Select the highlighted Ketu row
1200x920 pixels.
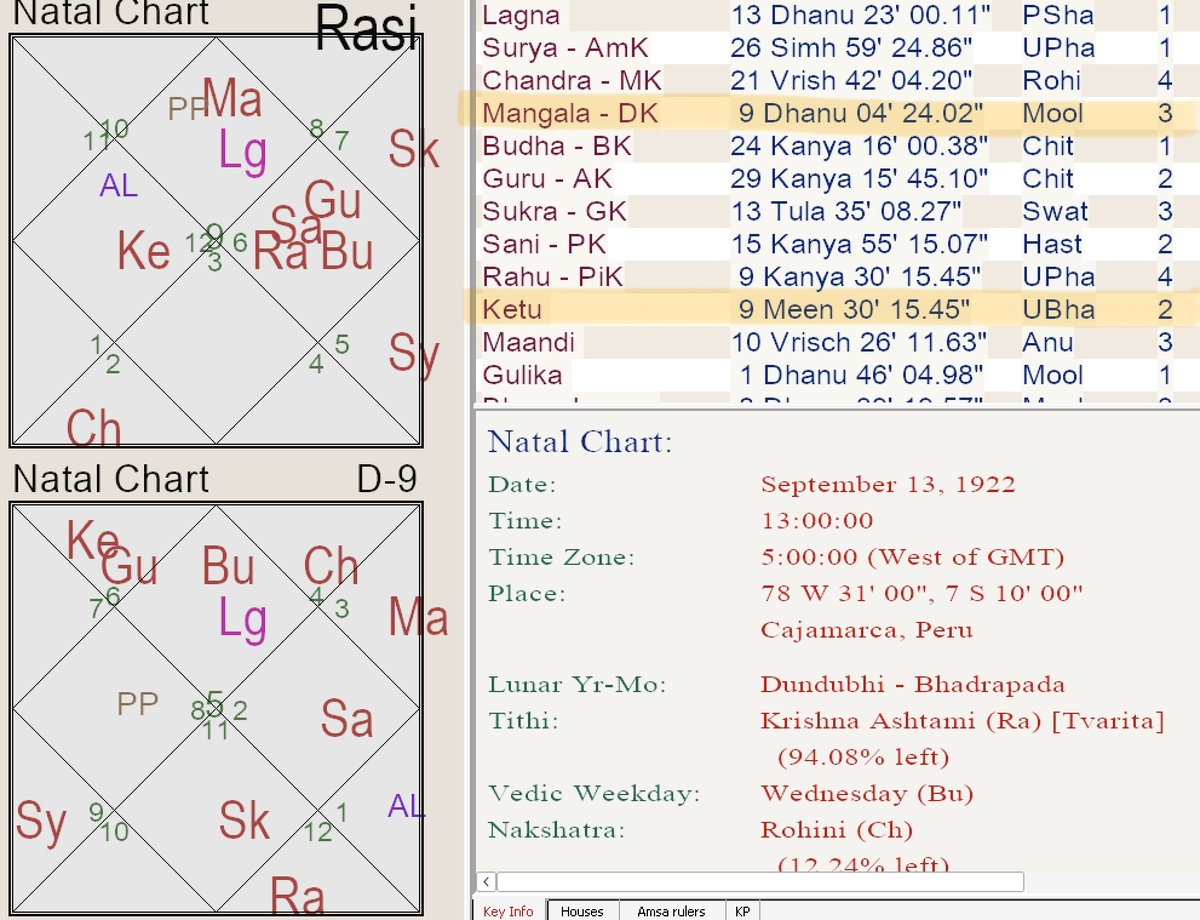click(x=835, y=310)
